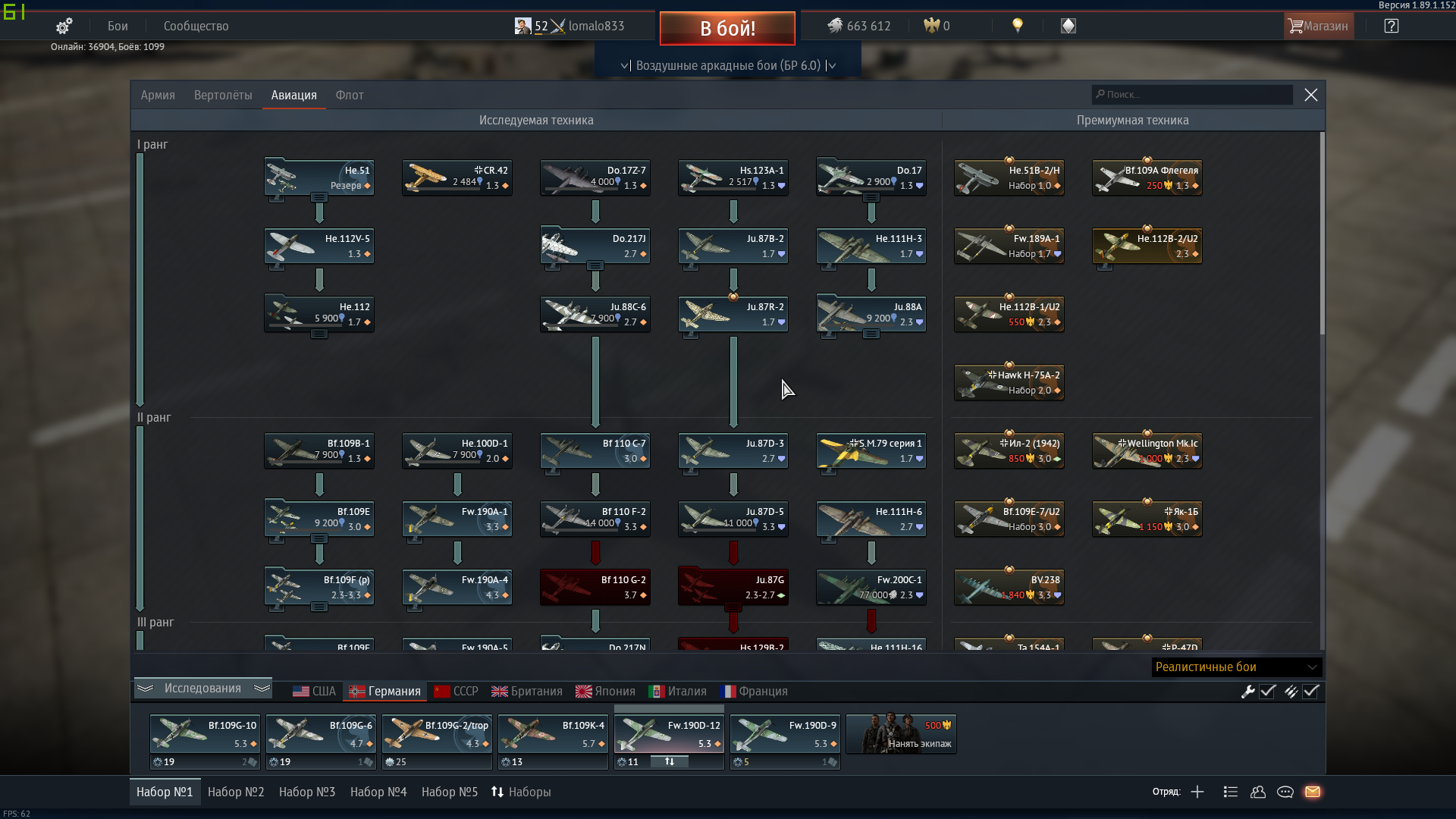
Task: Toggle the auto ammo refill checkbox
Action: pos(1311,692)
